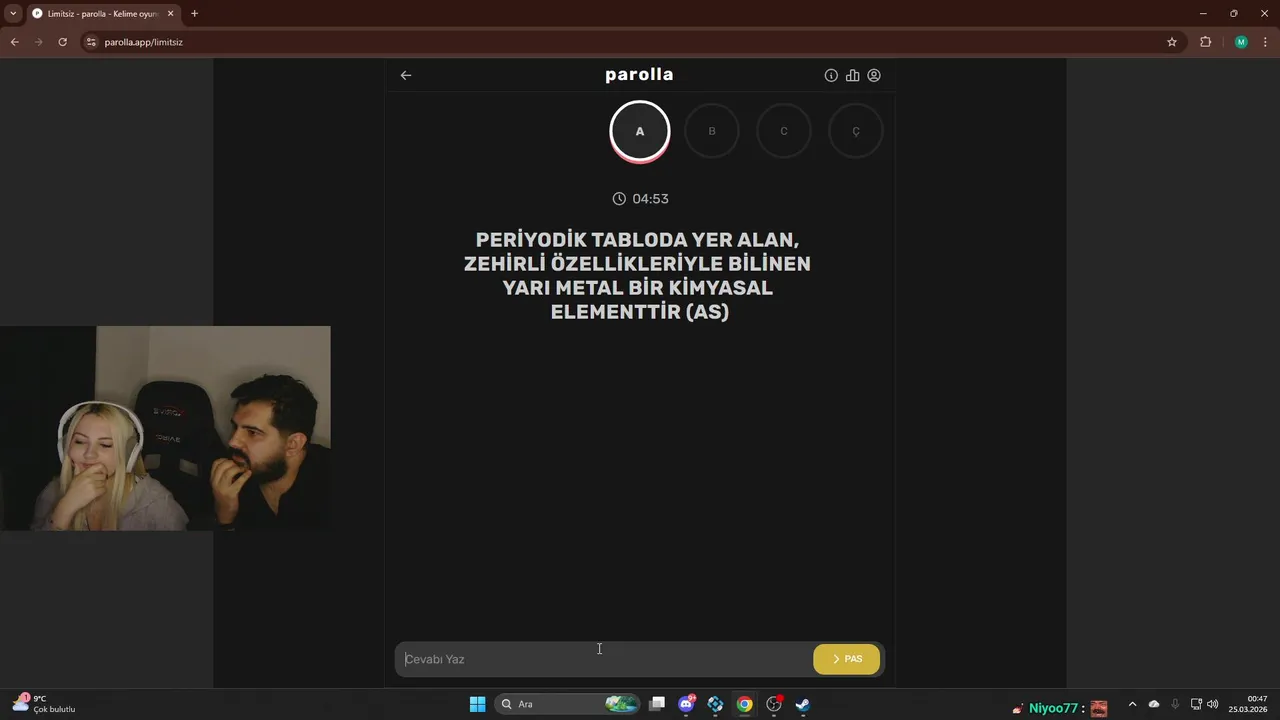Open the statistics bar chart icon
This screenshot has width=1280, height=720.
(x=852, y=75)
